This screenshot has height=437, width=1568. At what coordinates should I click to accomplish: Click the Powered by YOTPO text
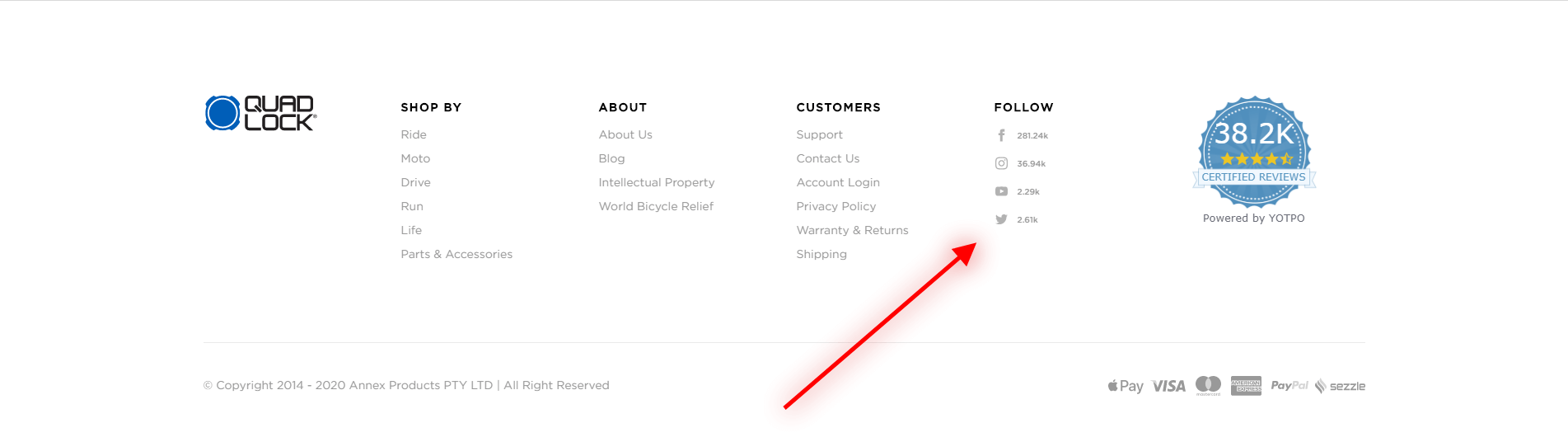tap(1253, 218)
